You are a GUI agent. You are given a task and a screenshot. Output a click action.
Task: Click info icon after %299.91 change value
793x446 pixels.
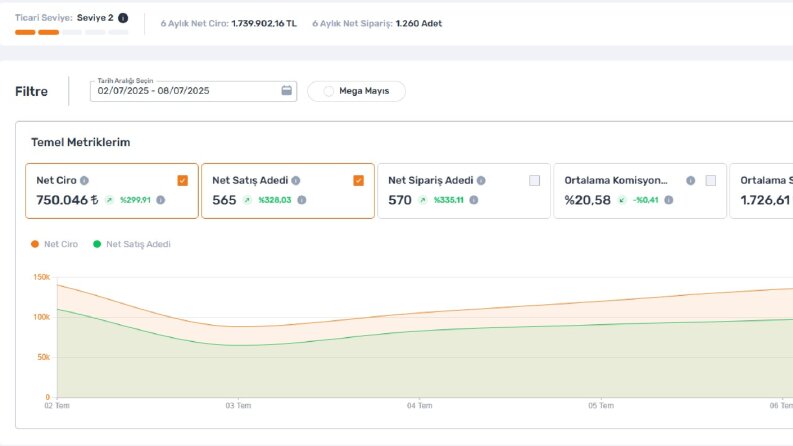(160, 200)
